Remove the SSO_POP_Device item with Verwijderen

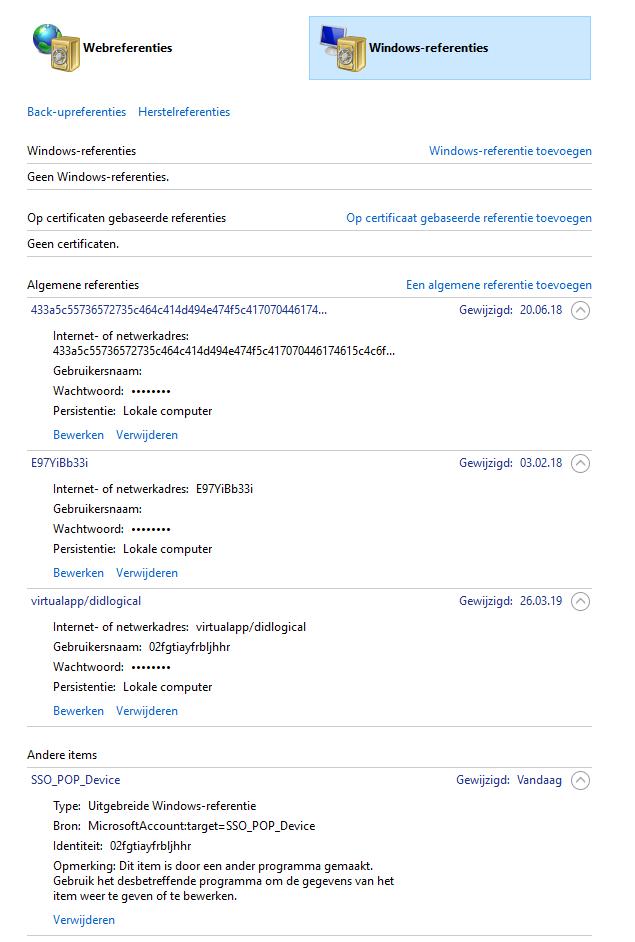[84, 920]
